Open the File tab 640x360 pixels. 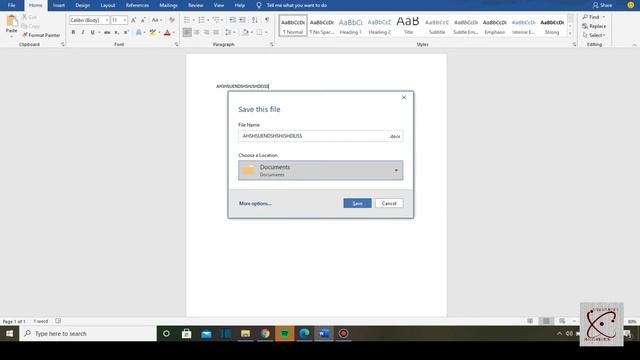(11, 5)
